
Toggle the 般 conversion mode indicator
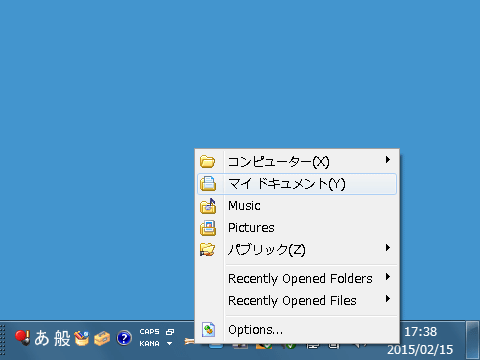click(x=62, y=338)
